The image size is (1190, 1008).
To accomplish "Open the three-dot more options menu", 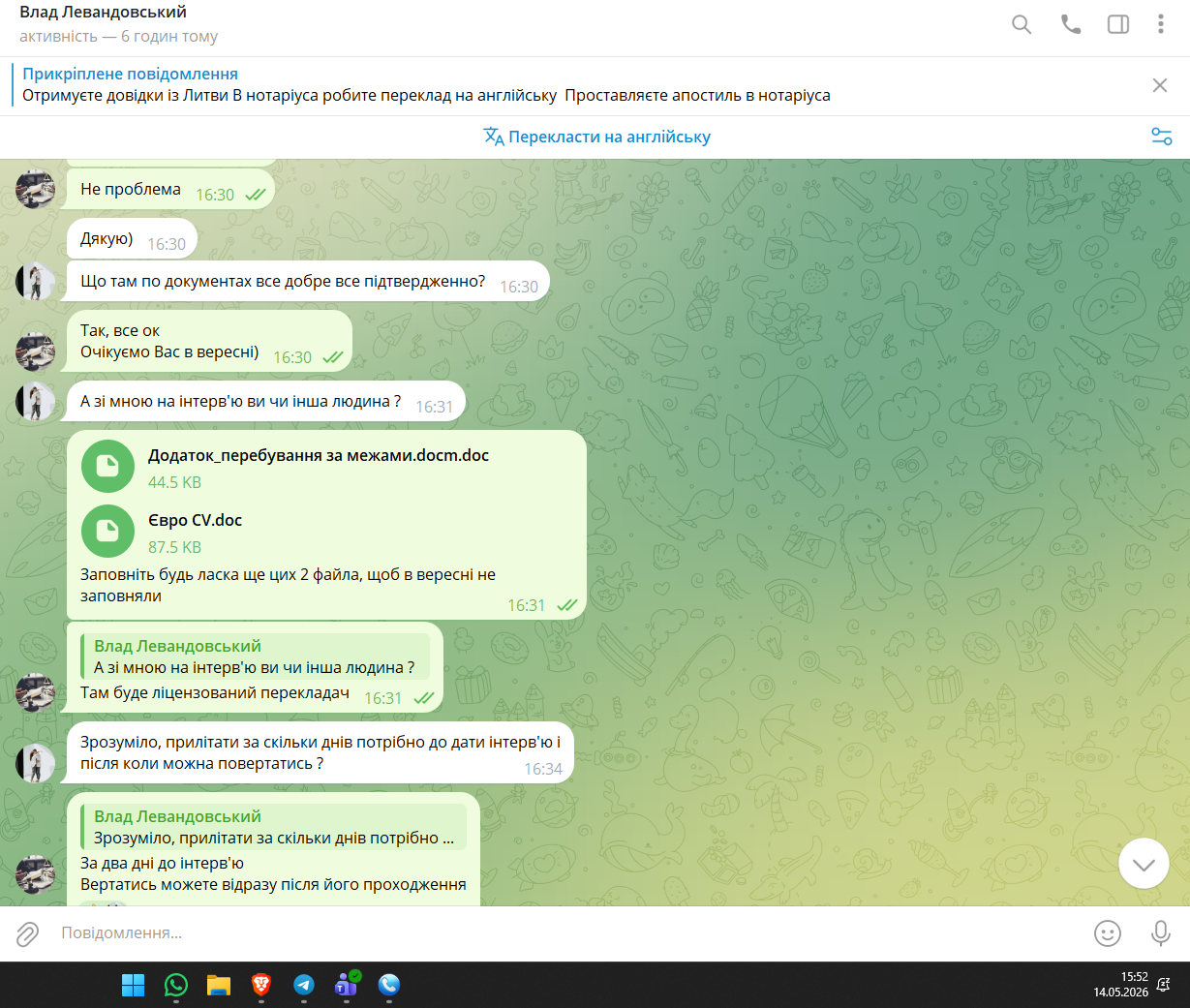I will [x=1160, y=24].
